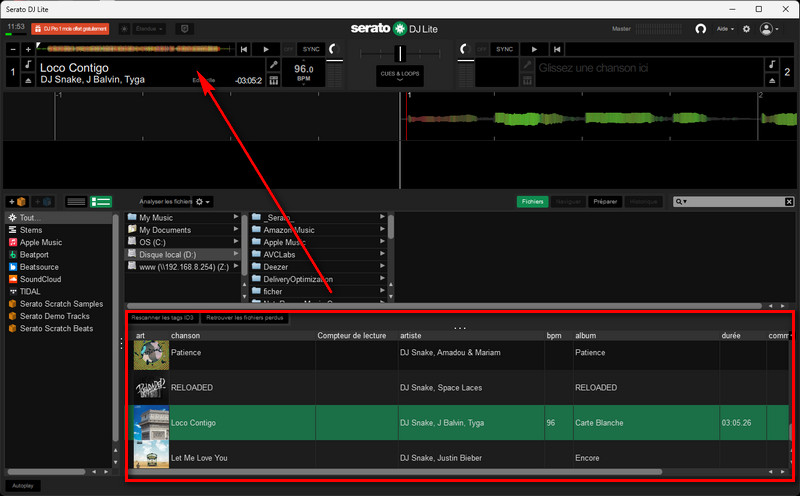Jump to start of deck 1 track
This screenshot has height=496, width=800.
(244, 49)
